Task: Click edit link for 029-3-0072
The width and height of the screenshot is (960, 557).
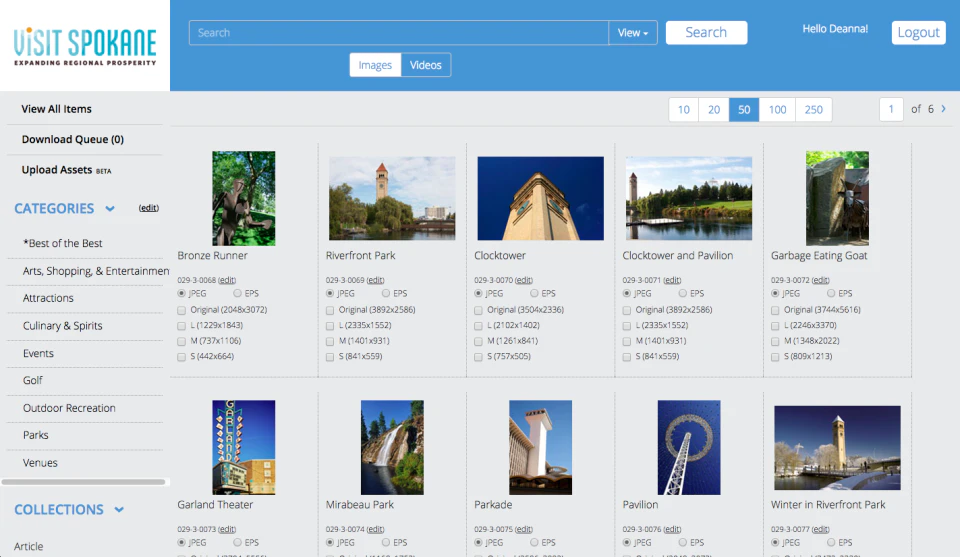Action: [x=820, y=280]
